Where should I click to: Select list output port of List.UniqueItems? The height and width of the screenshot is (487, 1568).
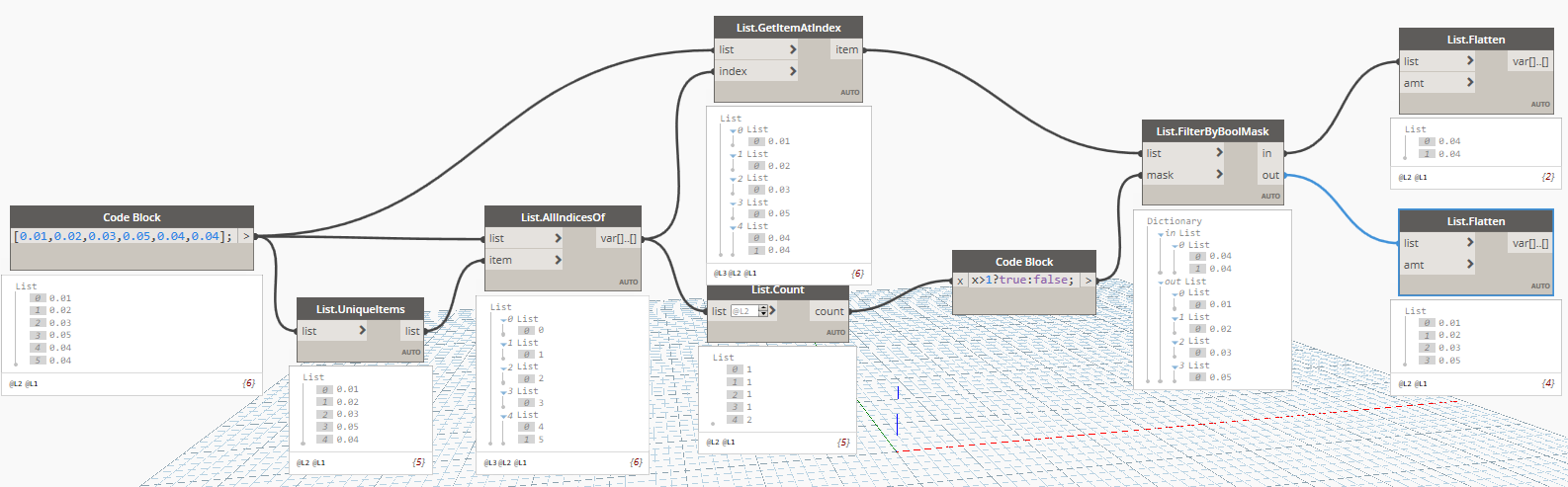coord(412,331)
